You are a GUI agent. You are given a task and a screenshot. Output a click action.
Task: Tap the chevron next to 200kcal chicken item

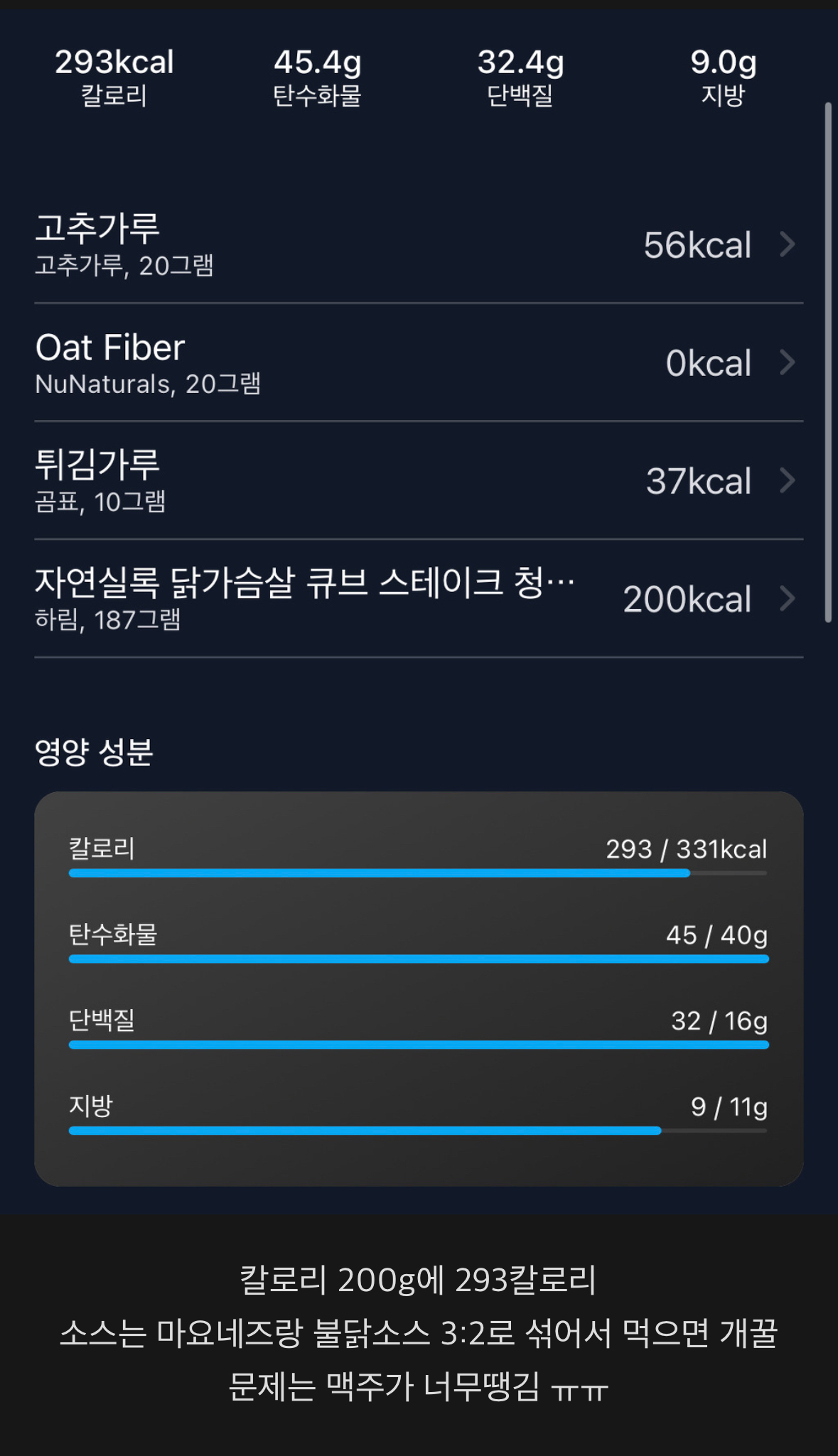(787, 598)
